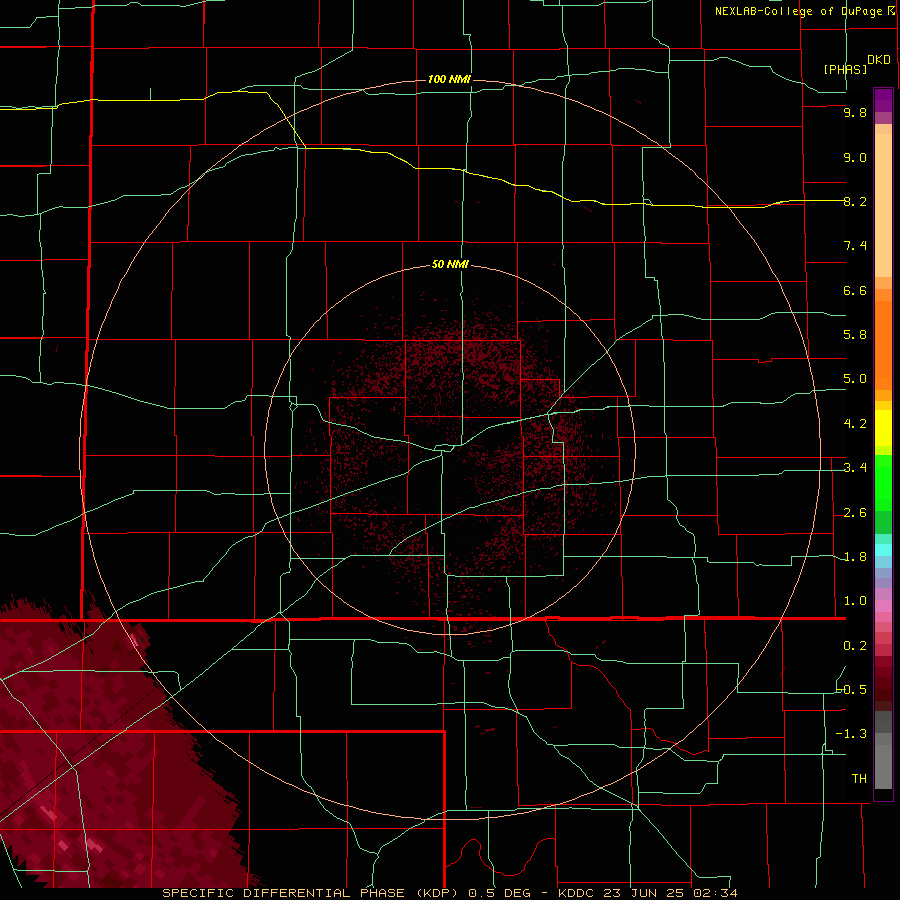Image resolution: width=900 pixels, height=900 pixels.
Task: Click the 8.2 value on the color scale
Action: point(855,201)
